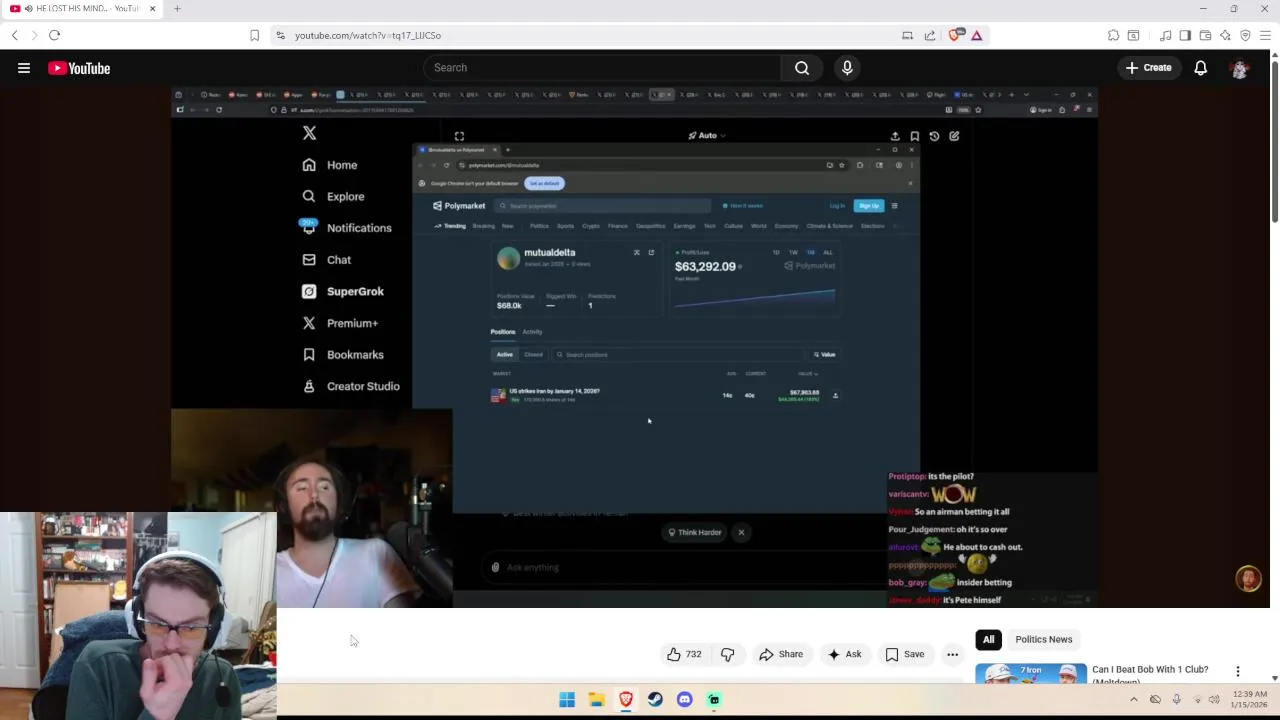Viewport: 1280px width, 720px height.
Task: Click the picture-in-picture icon in the address bar
Action: (x=907, y=35)
